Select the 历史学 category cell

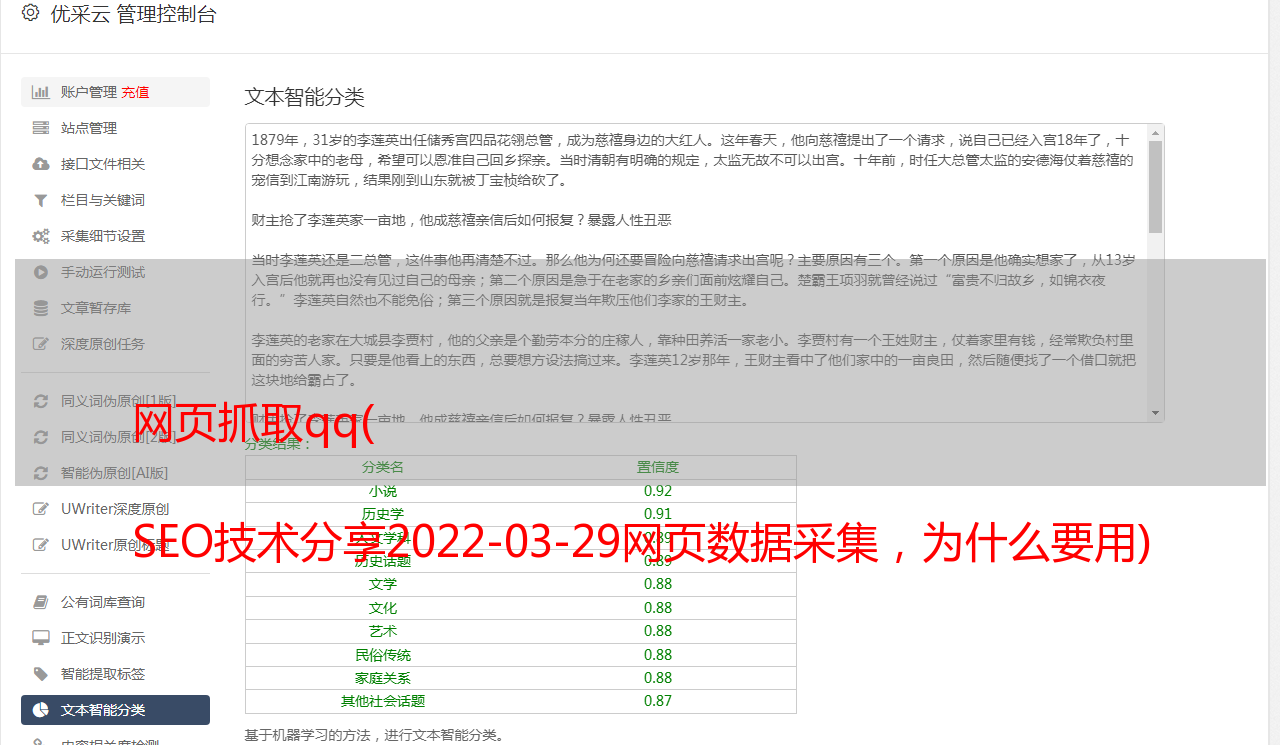(x=383, y=514)
